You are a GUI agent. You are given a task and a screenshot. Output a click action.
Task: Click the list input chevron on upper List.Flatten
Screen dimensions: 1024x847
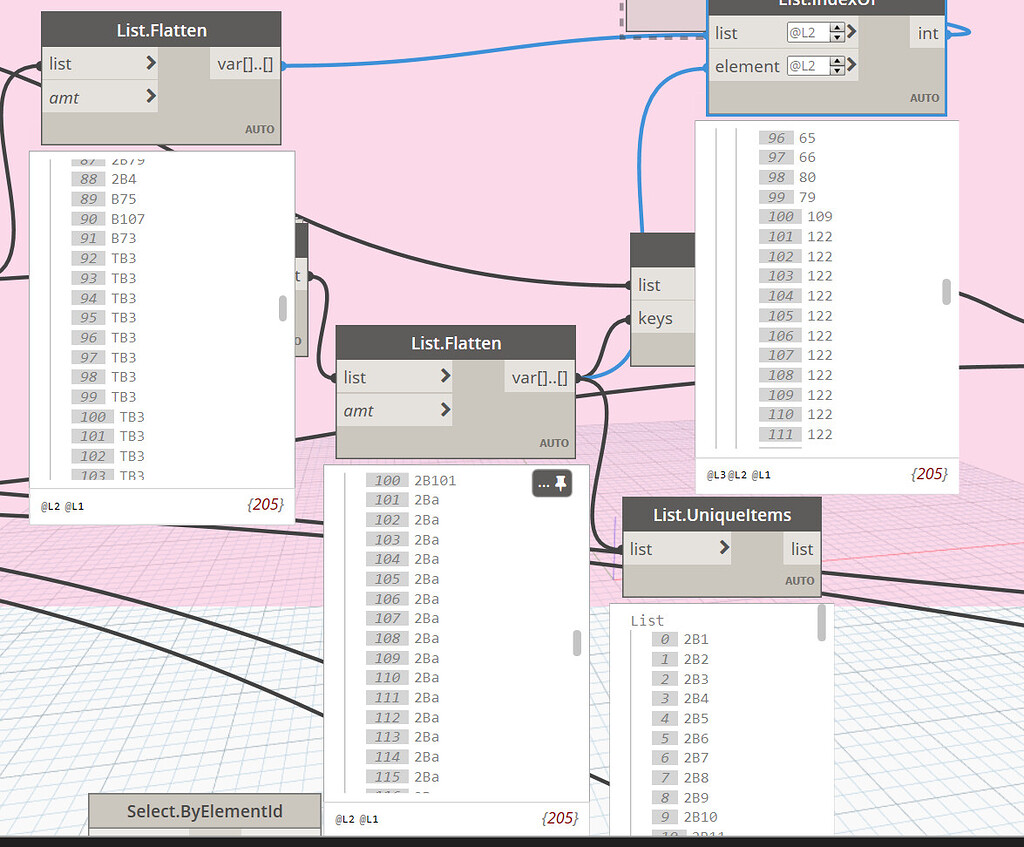(x=152, y=63)
